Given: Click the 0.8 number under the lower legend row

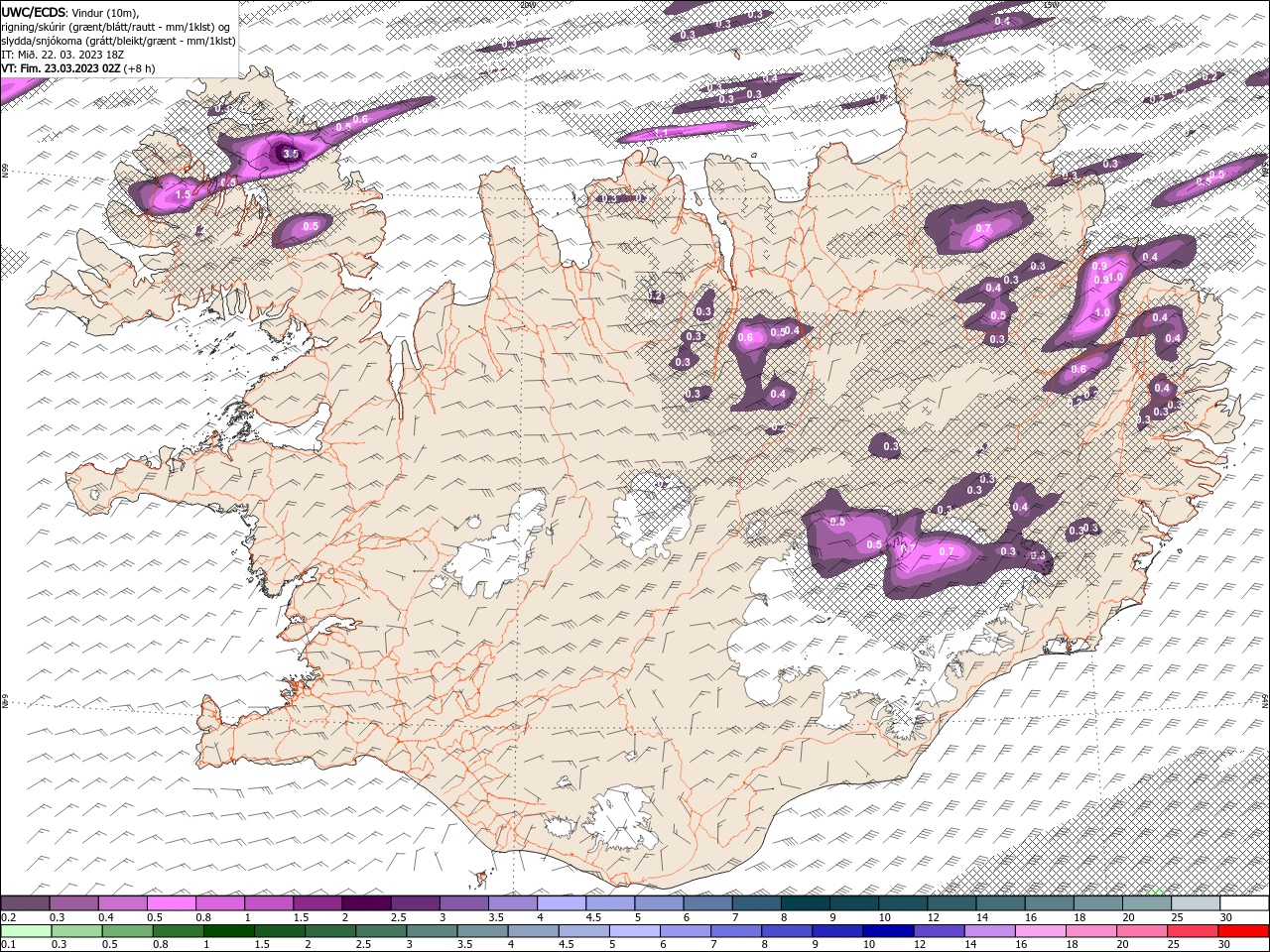Looking at the screenshot, I should tap(161, 944).
